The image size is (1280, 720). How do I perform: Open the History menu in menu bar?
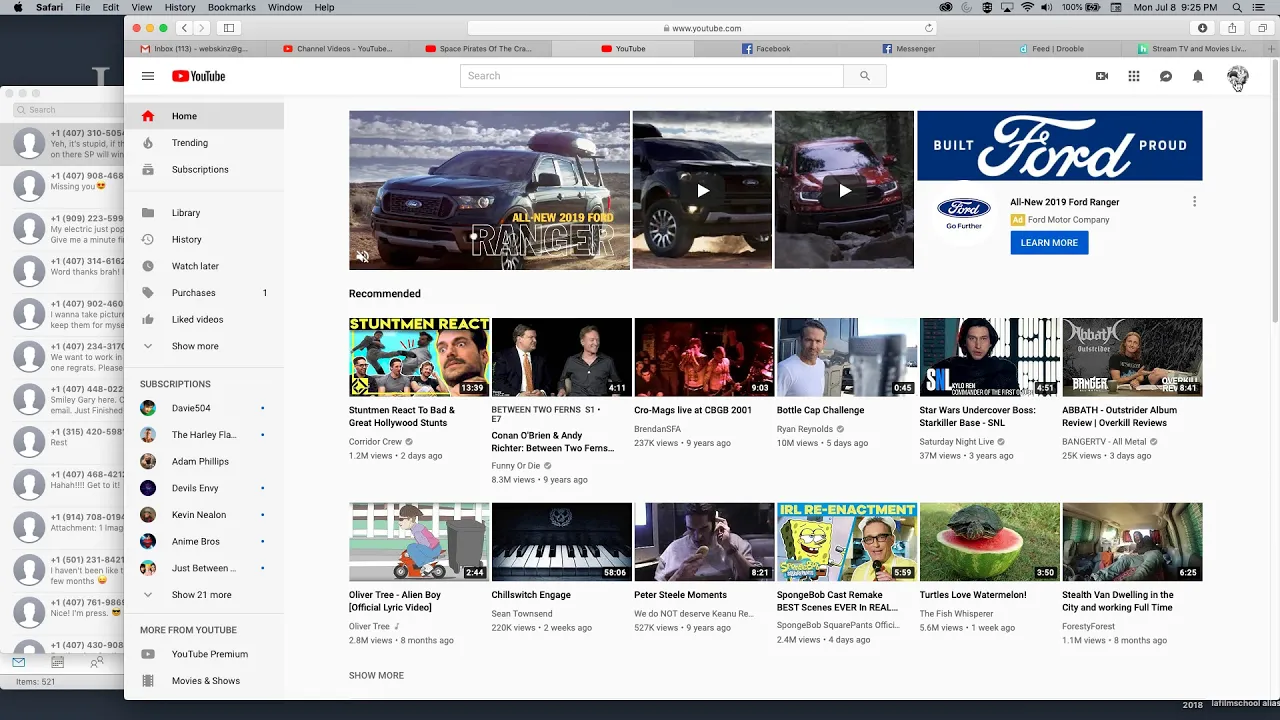click(x=180, y=7)
